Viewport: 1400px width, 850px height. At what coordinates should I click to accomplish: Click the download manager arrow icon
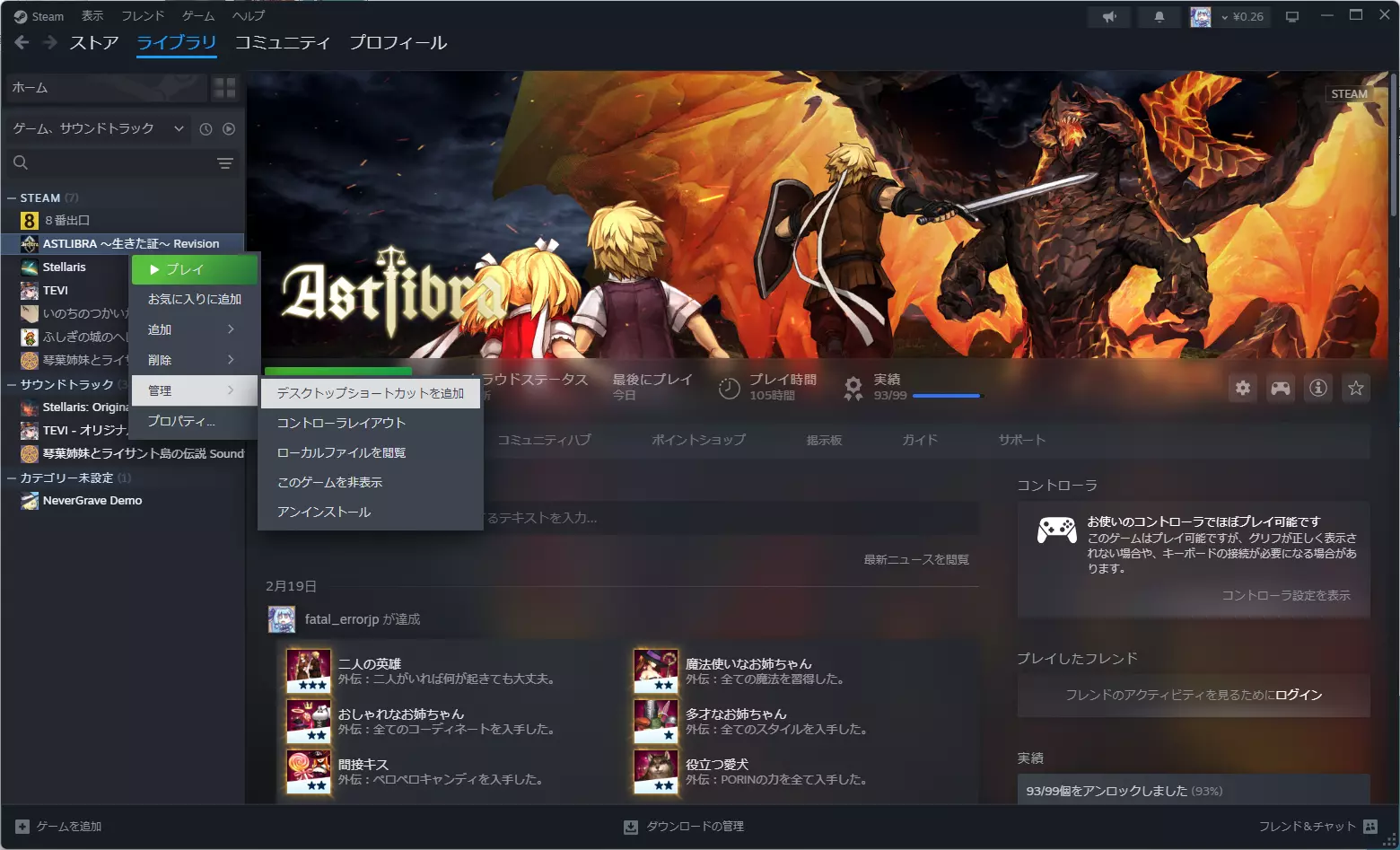click(x=631, y=827)
